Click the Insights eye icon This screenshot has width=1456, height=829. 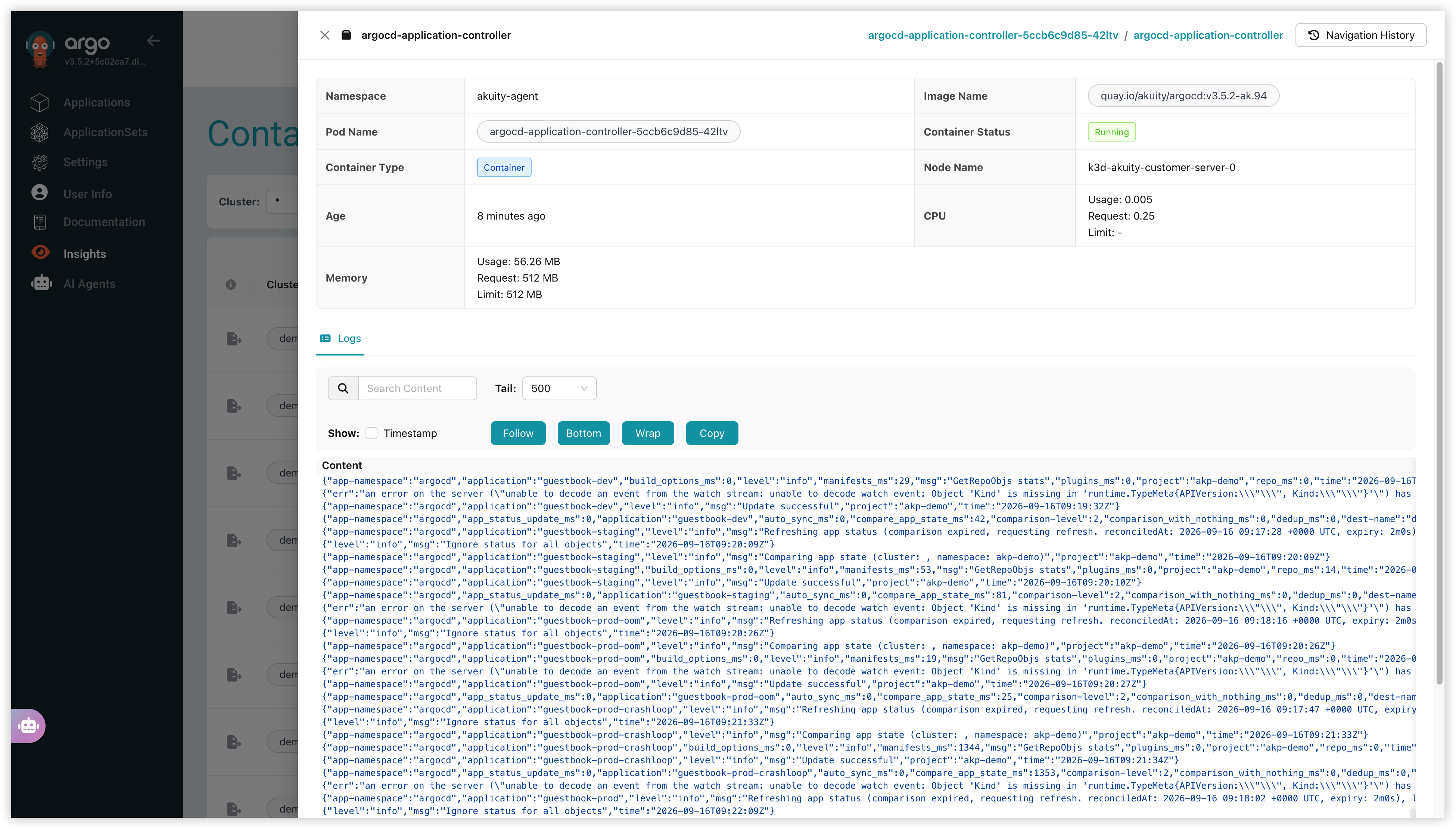(40, 252)
